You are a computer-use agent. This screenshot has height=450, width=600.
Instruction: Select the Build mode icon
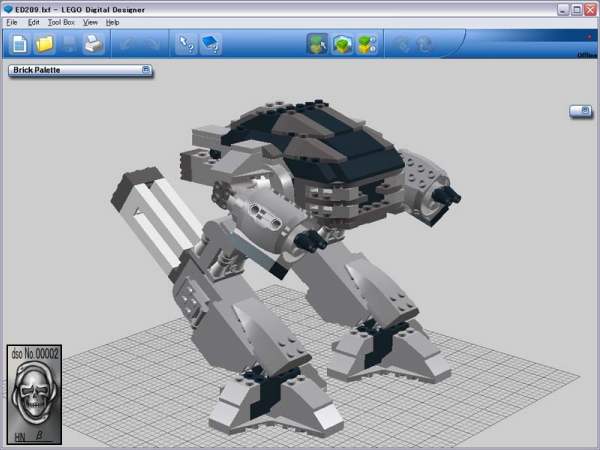pos(317,44)
